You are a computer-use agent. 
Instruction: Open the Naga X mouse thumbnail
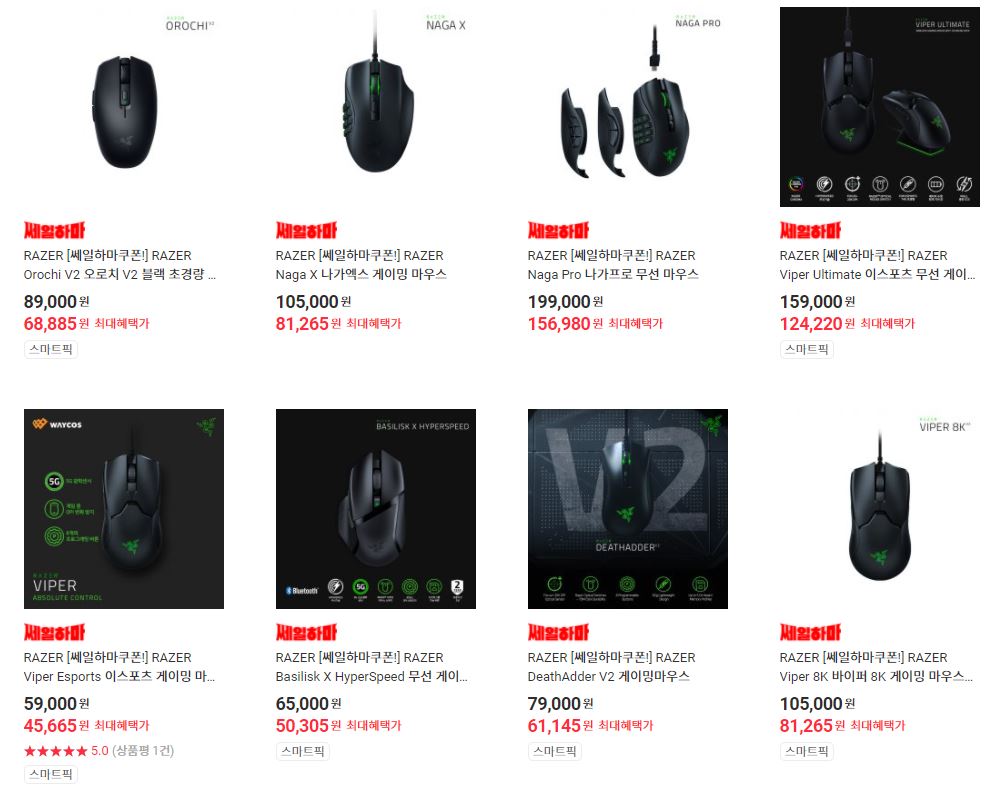click(376, 107)
